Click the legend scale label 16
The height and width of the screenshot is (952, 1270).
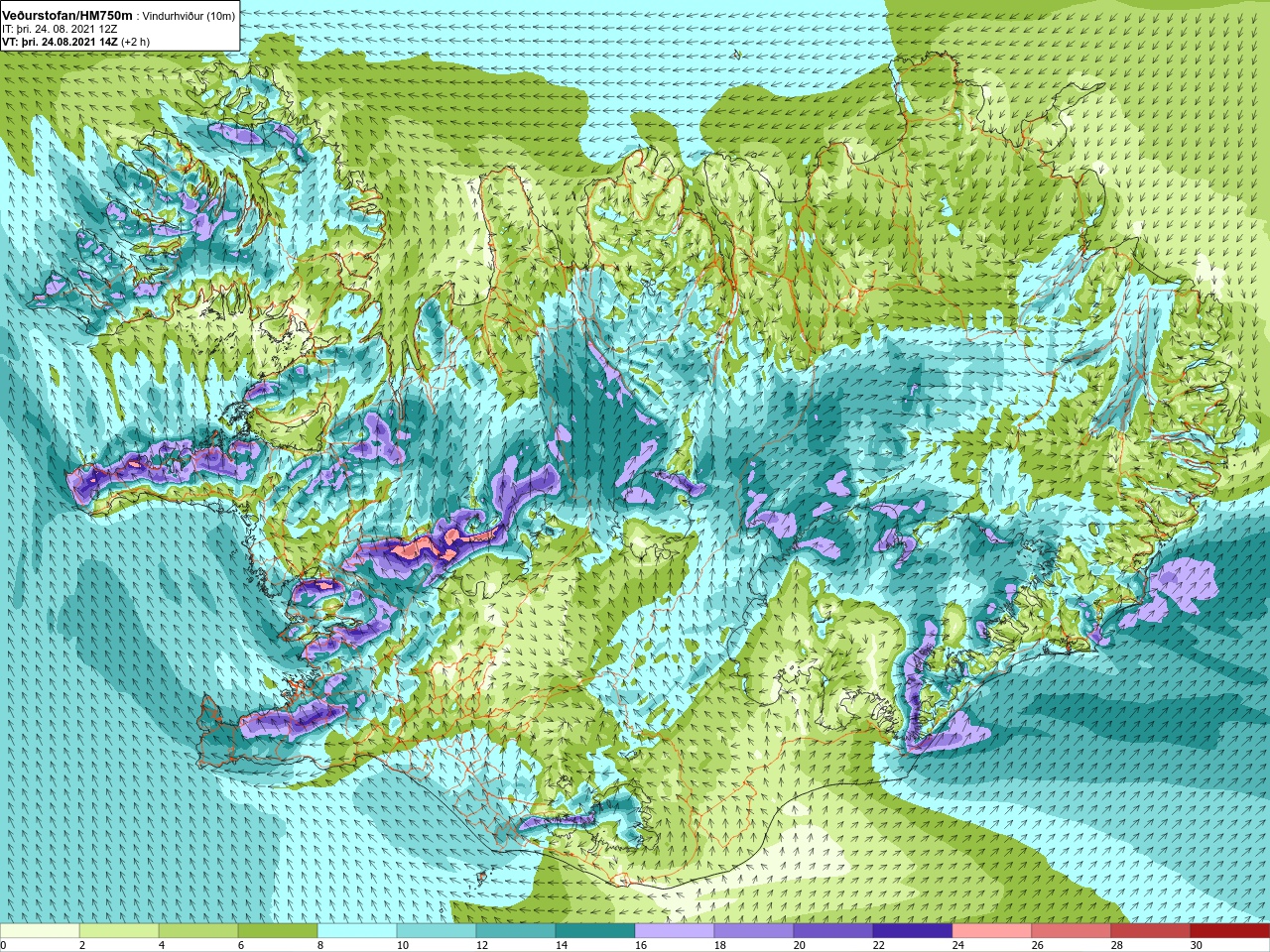tap(641, 945)
